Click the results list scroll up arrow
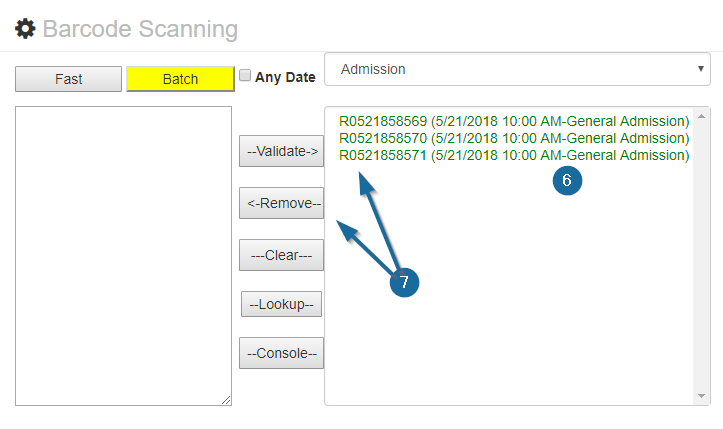The height and width of the screenshot is (429, 723). pos(701,116)
